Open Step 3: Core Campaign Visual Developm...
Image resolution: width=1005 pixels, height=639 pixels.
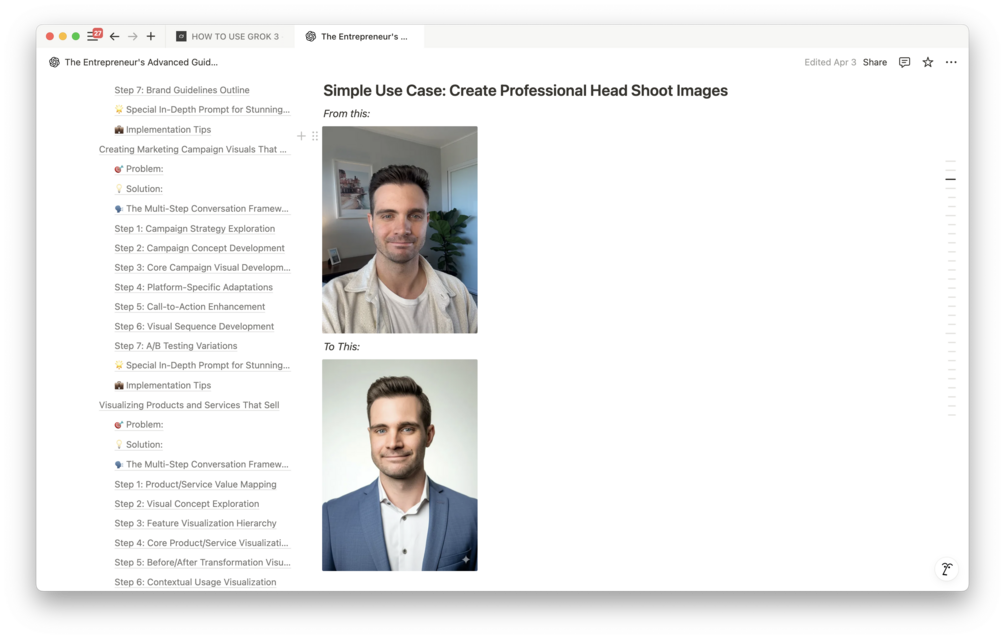pos(202,268)
